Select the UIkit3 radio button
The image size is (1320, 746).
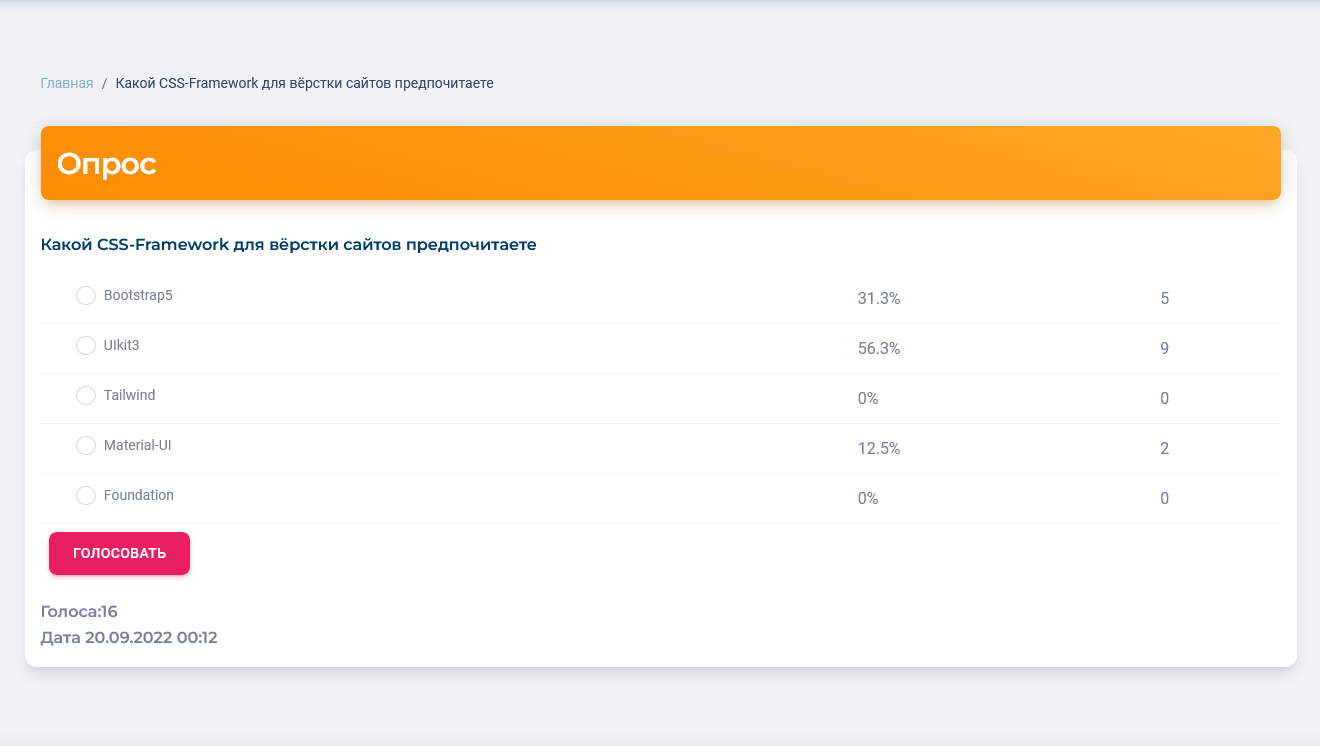coord(86,346)
